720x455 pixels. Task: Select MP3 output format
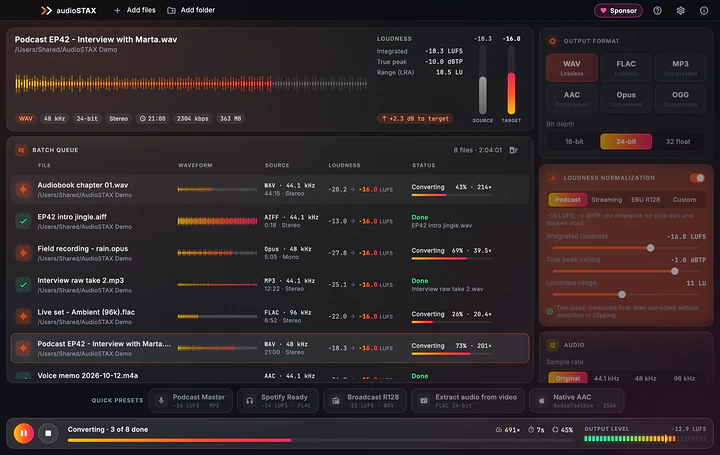(680, 67)
